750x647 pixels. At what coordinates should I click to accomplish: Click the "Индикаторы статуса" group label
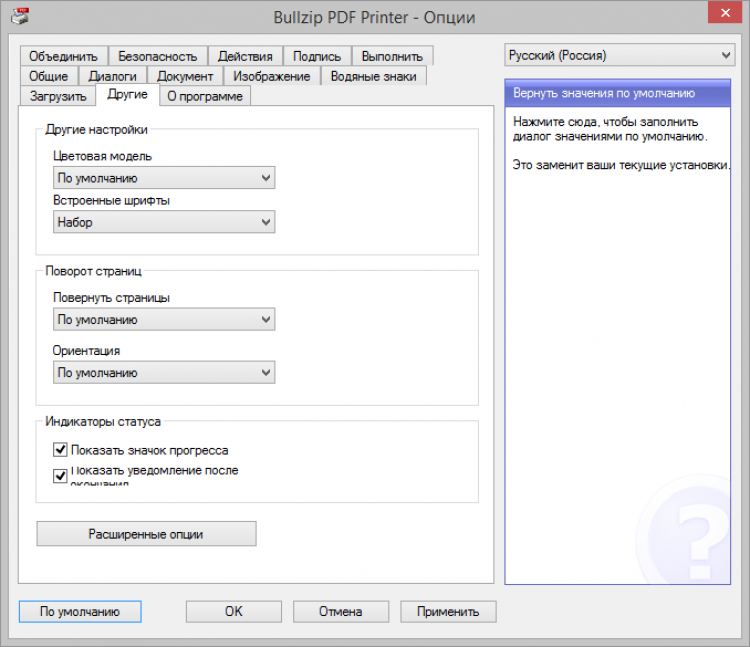(103, 421)
